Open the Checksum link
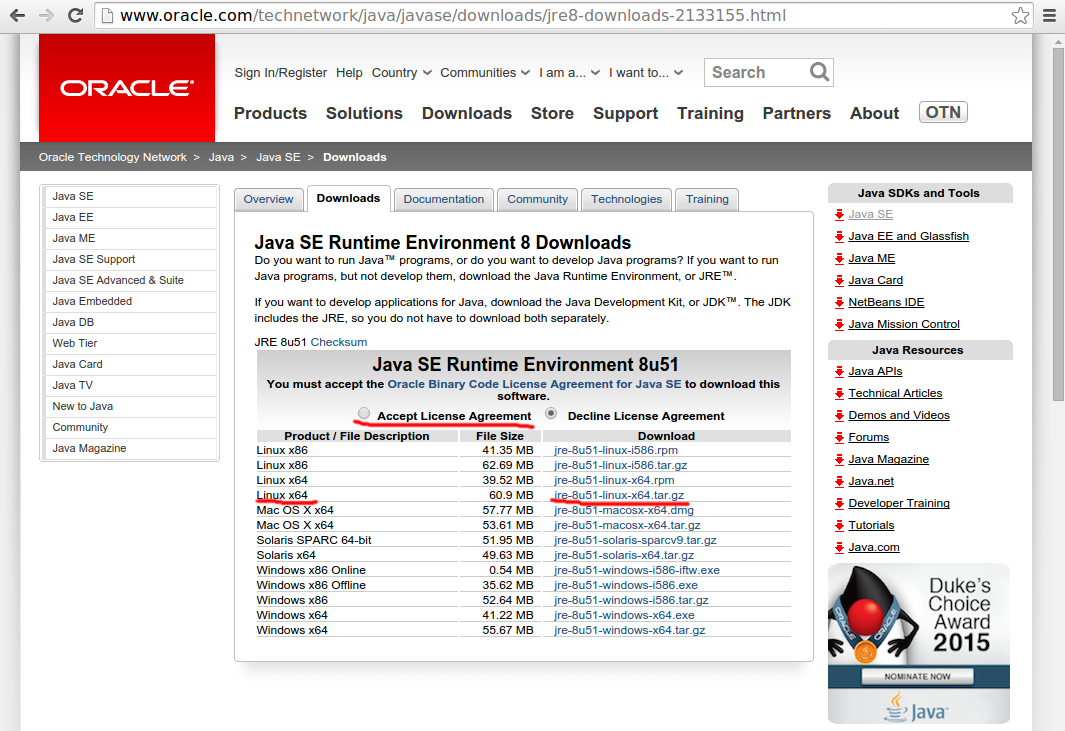 [339, 342]
